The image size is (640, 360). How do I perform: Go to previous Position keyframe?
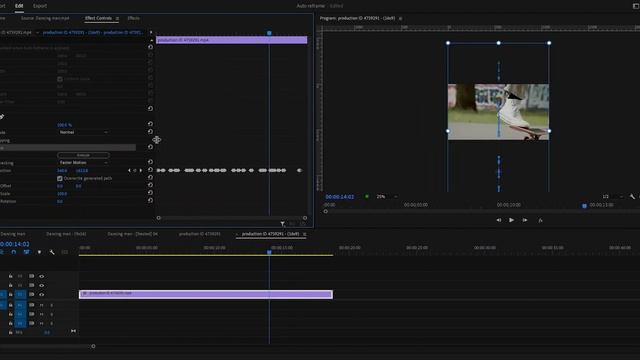[x=129, y=171]
